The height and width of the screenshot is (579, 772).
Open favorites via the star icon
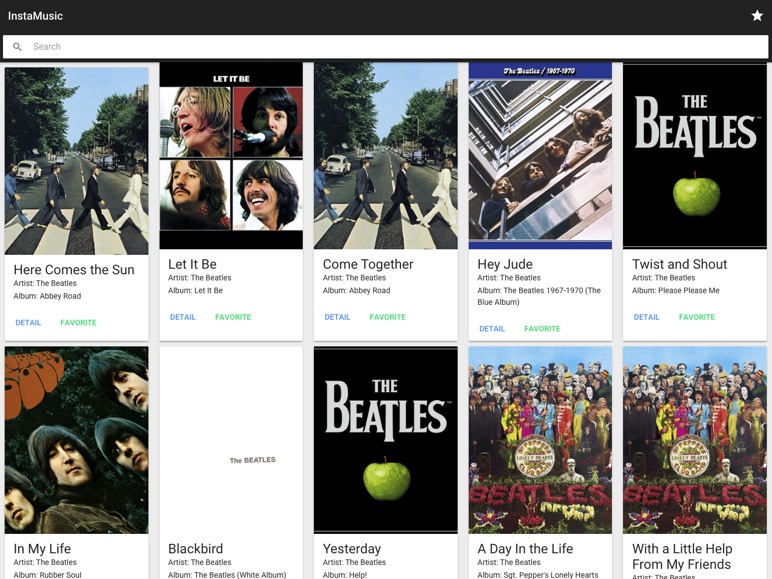(757, 16)
